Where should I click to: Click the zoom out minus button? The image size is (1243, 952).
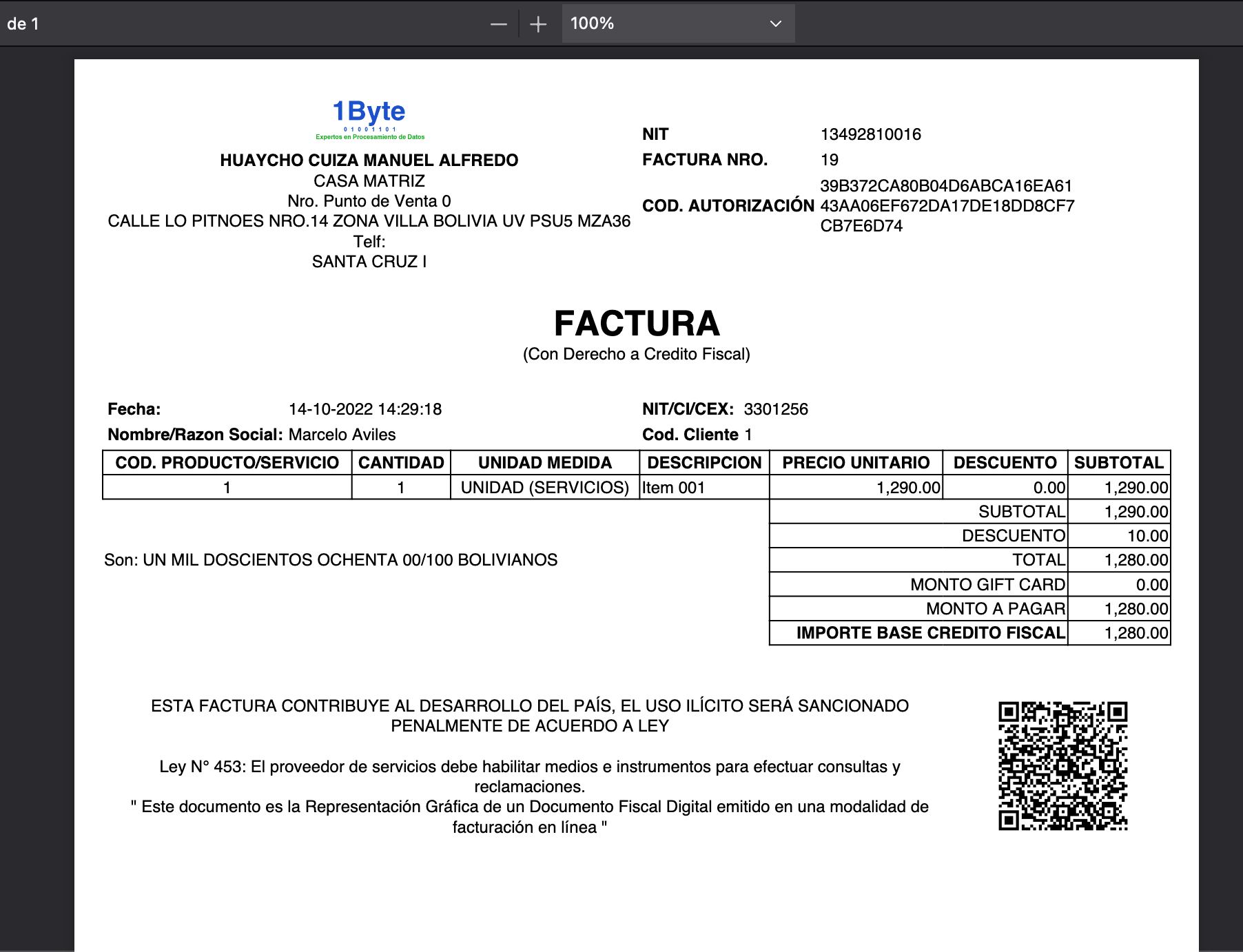click(x=498, y=24)
